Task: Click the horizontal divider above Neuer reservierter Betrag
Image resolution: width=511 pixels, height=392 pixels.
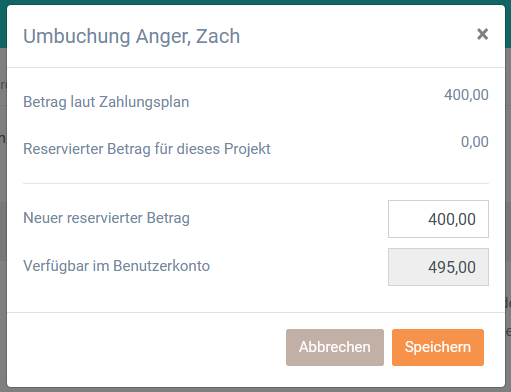Action: [256, 183]
